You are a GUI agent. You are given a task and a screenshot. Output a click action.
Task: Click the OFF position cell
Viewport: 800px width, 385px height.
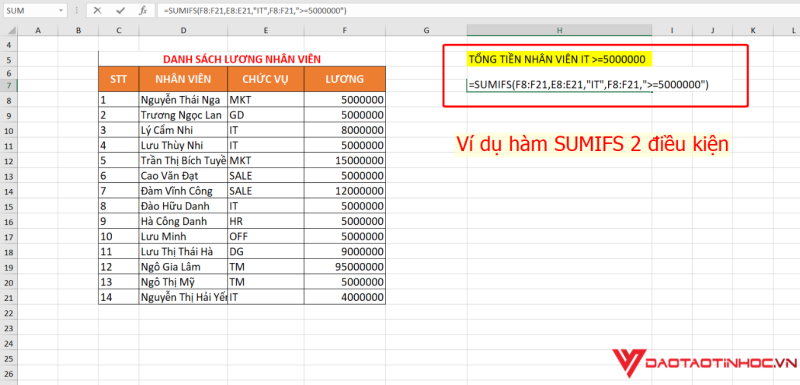(x=266, y=237)
